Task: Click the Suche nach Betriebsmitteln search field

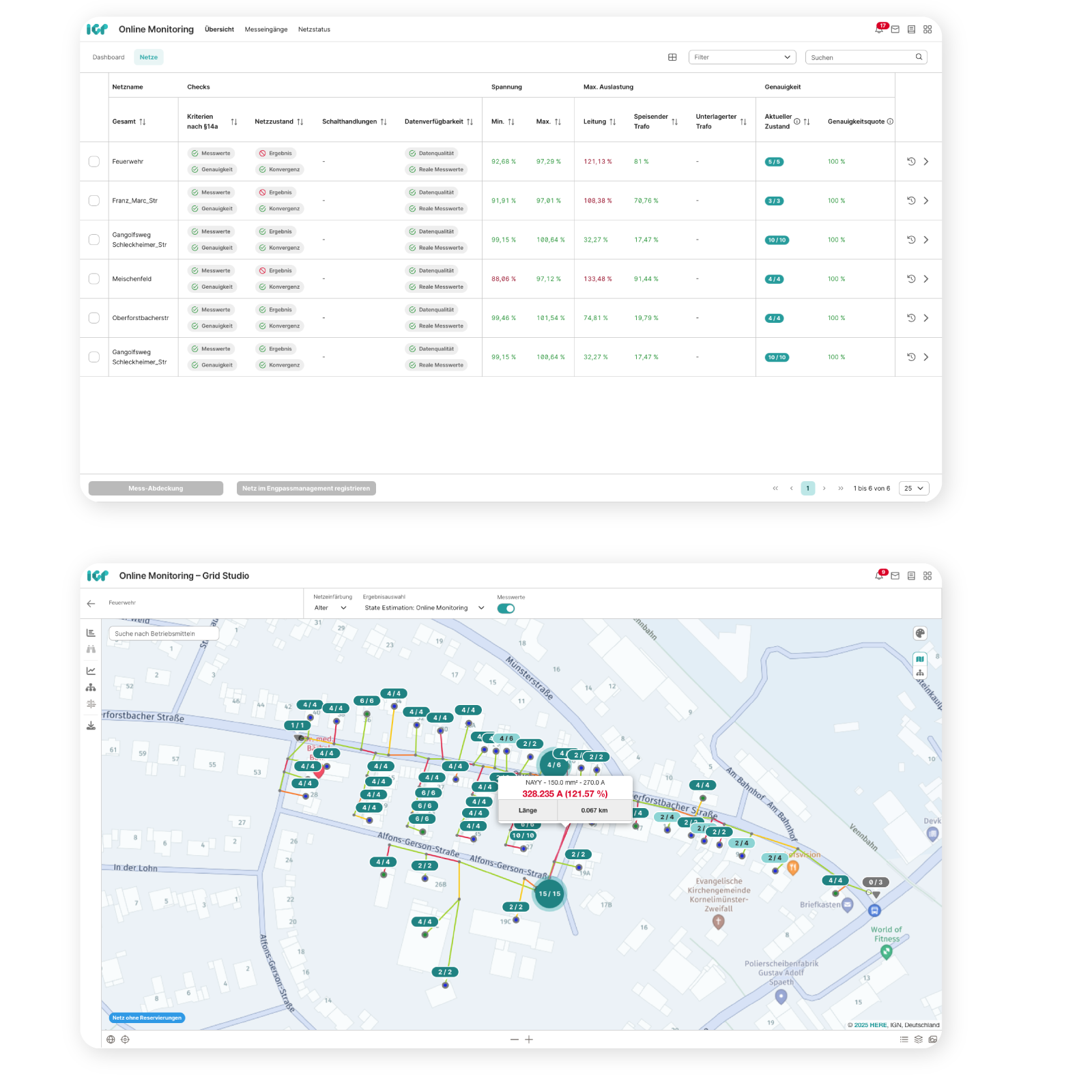Action: 164,633
